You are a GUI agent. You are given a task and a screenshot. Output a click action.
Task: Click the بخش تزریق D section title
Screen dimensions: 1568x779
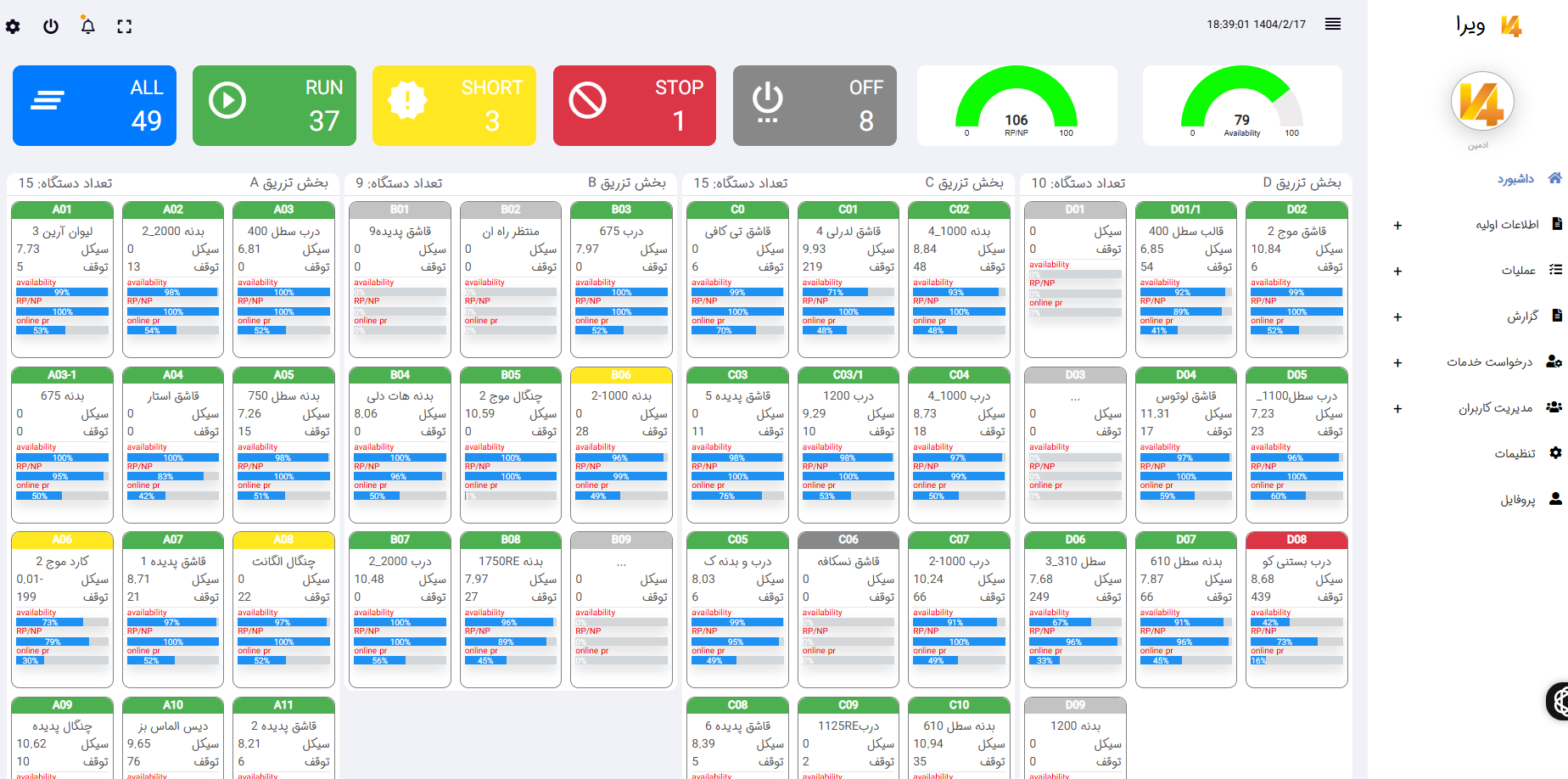(1302, 182)
